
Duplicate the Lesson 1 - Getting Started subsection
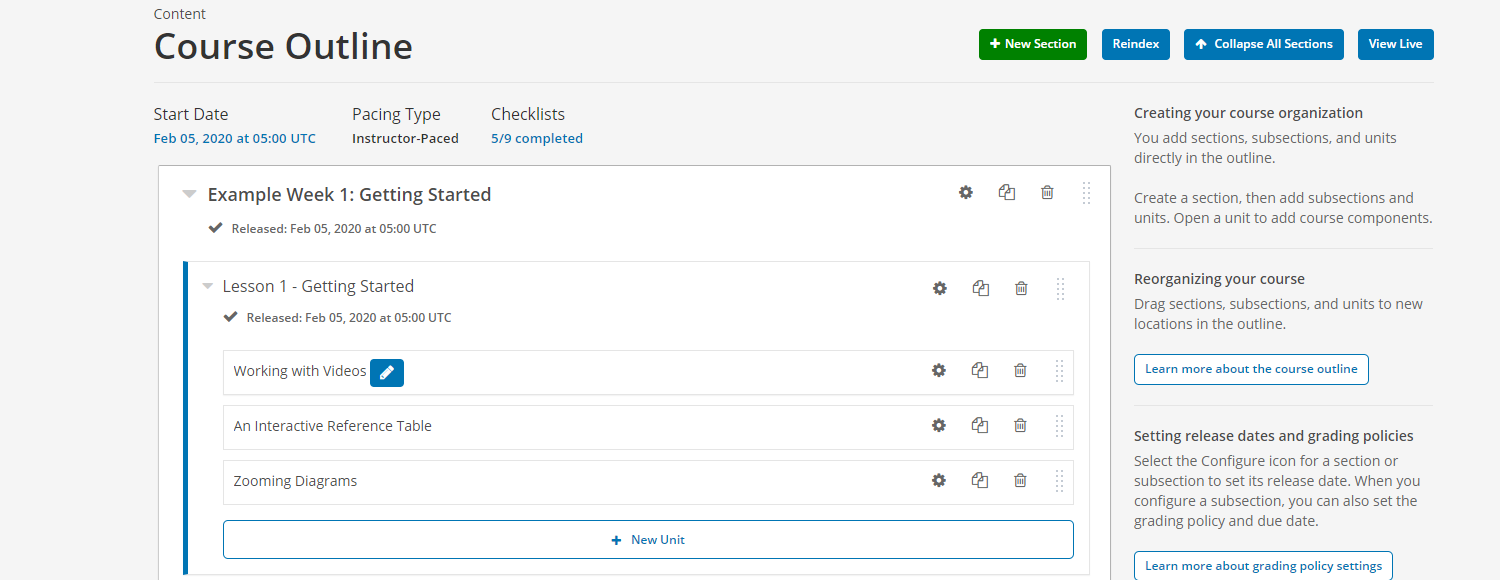[981, 288]
